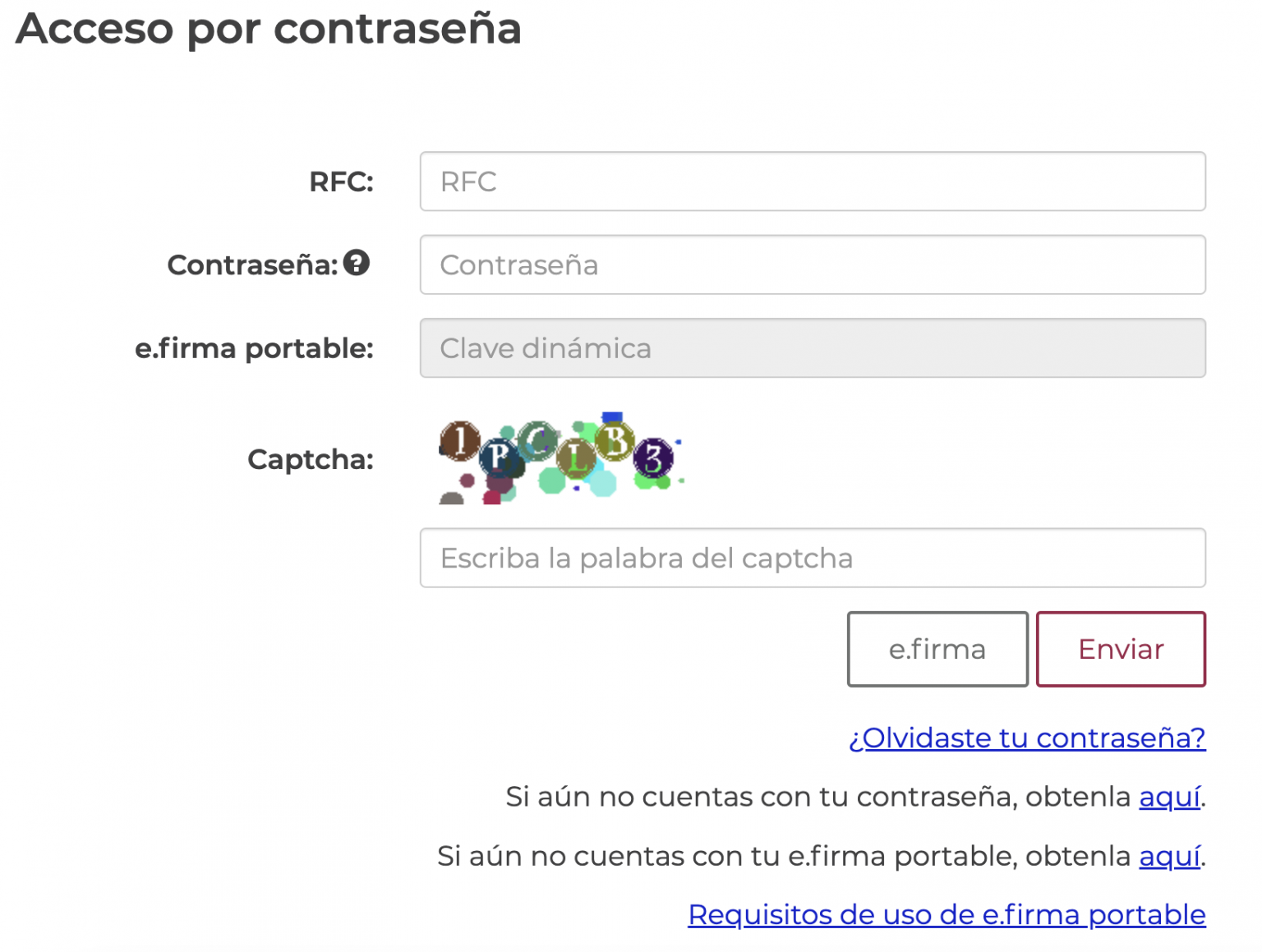
Task: Click the Captcha label text
Action: pos(310,459)
